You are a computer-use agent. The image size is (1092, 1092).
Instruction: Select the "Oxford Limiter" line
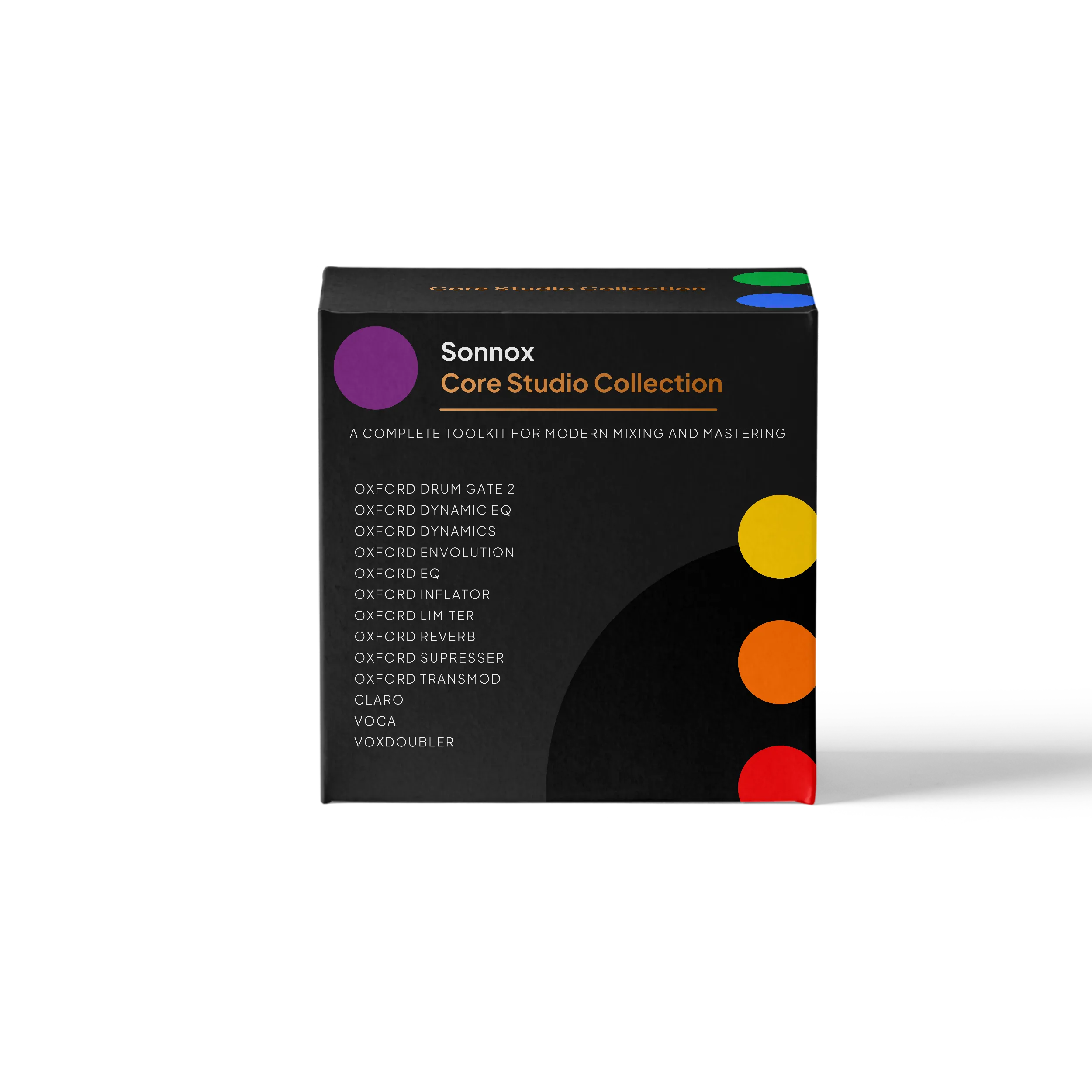click(414, 615)
